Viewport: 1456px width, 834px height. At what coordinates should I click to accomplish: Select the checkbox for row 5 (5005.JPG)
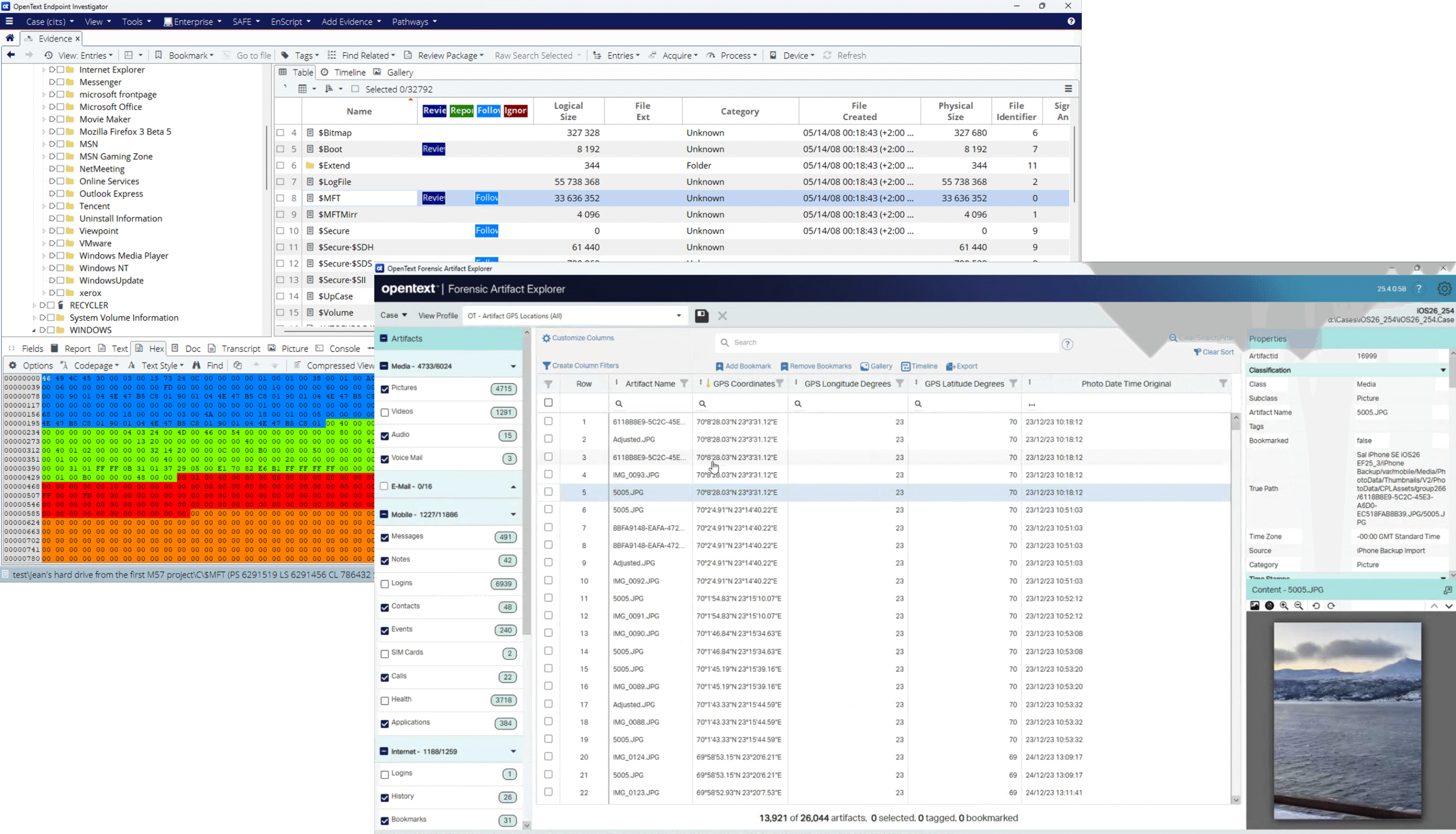[x=548, y=492]
